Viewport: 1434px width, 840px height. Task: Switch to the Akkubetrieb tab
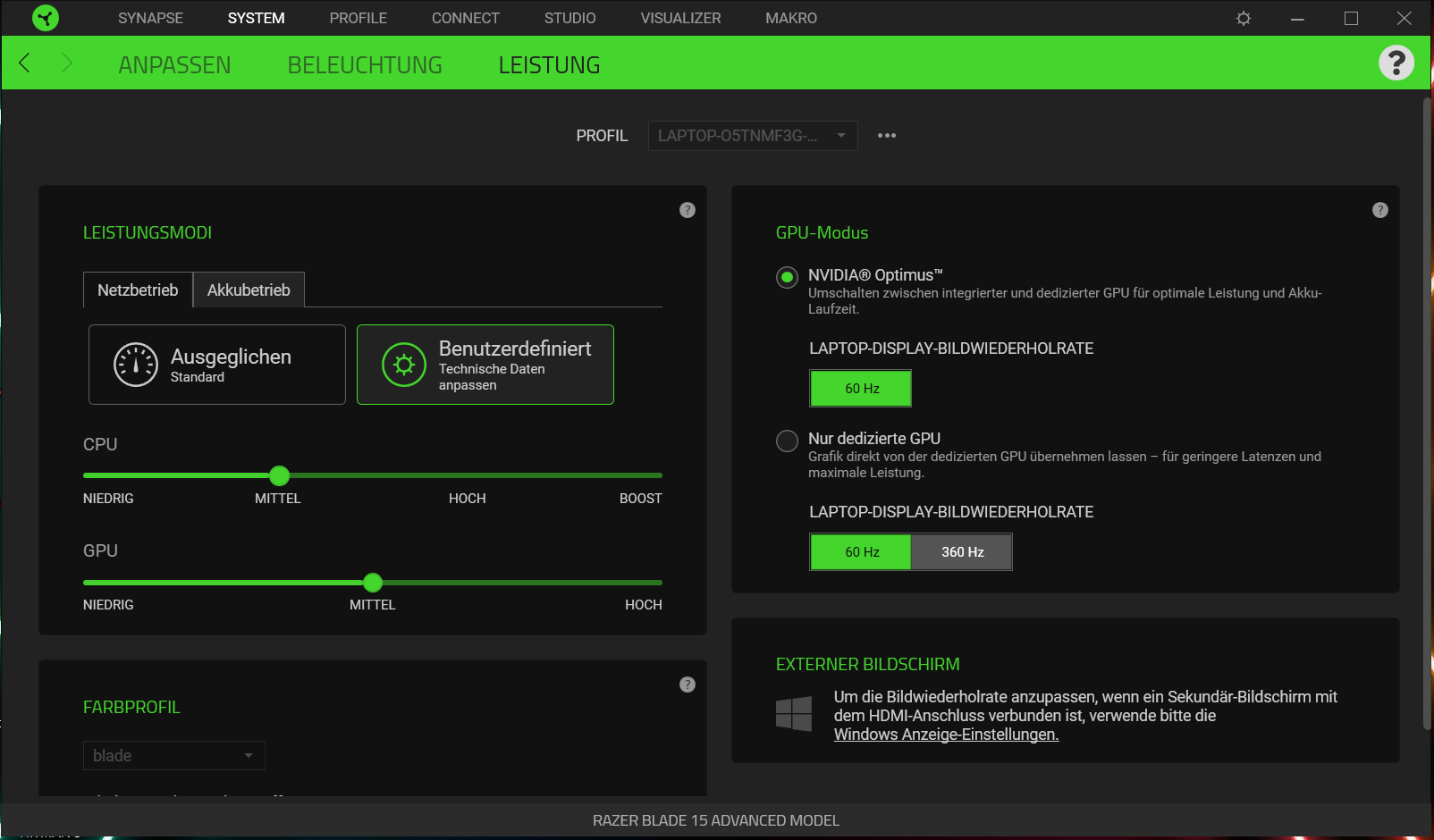click(249, 290)
